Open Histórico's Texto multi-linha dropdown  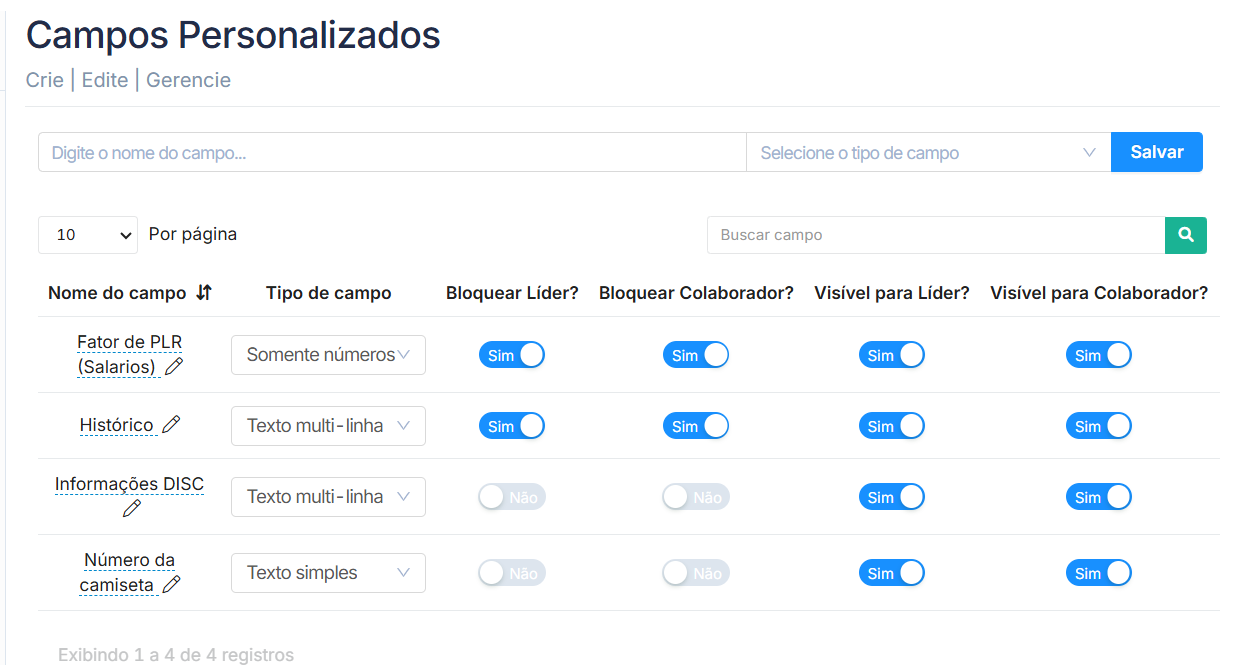click(x=328, y=426)
